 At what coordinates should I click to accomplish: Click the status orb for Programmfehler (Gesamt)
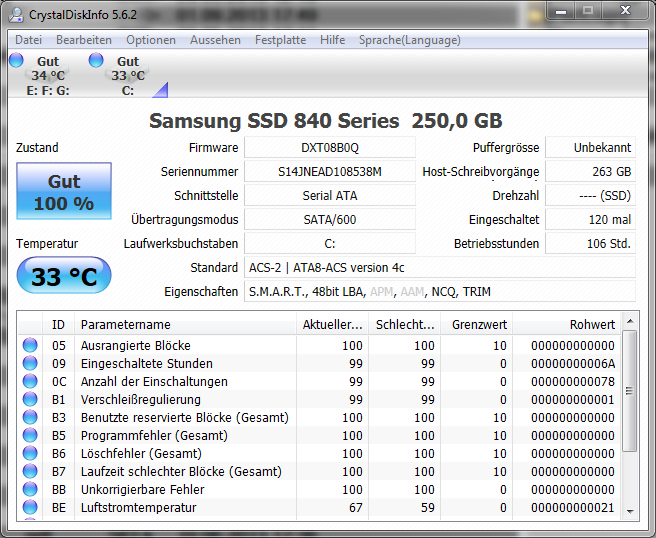[30, 436]
